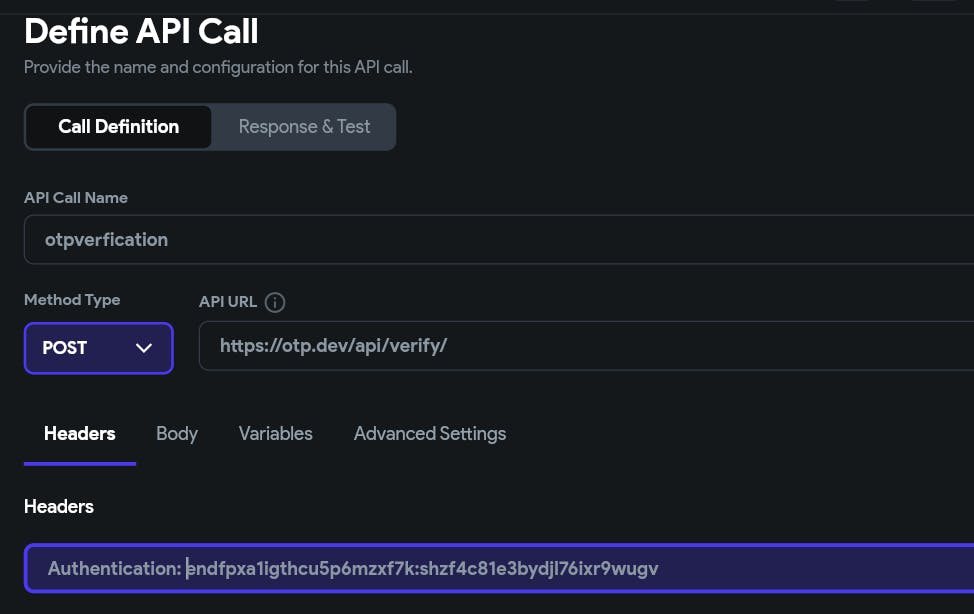
Task: Click the Define API Call heading
Action: 141,32
